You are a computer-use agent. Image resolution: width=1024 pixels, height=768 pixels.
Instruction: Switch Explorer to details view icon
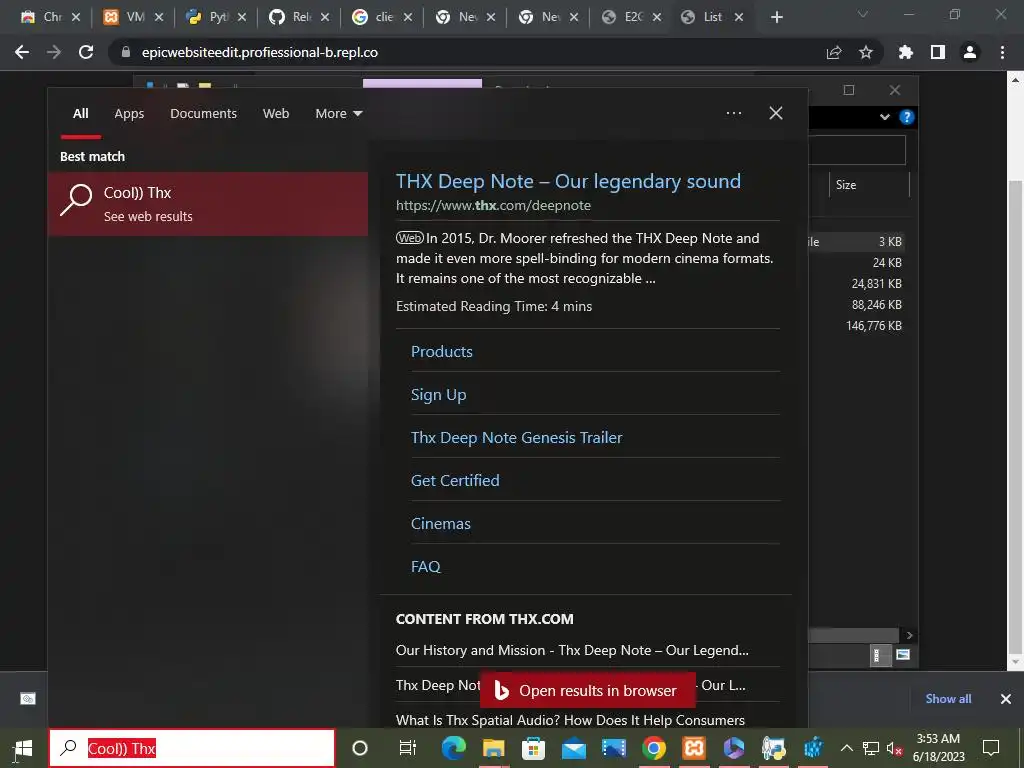[x=878, y=655]
